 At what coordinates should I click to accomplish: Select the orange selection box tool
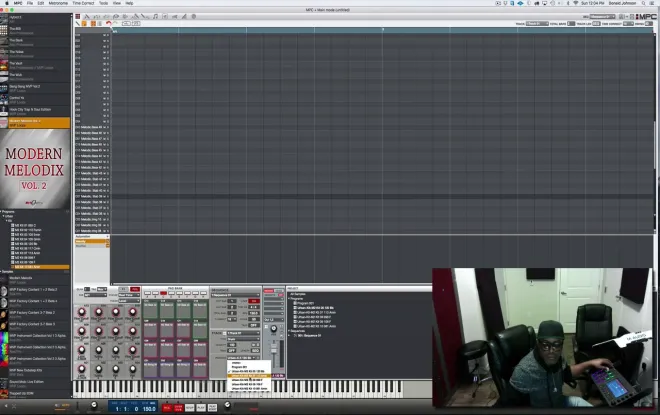coord(84,24)
